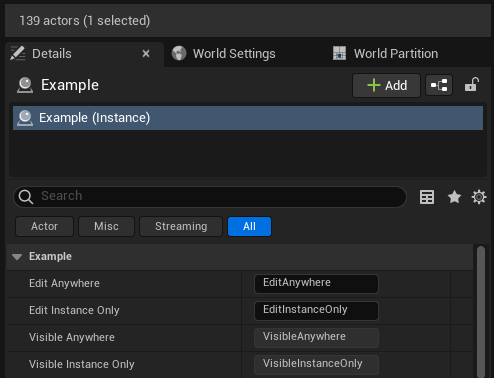494x378 pixels.
Task: Collapse the Example category section
Action: [17, 257]
